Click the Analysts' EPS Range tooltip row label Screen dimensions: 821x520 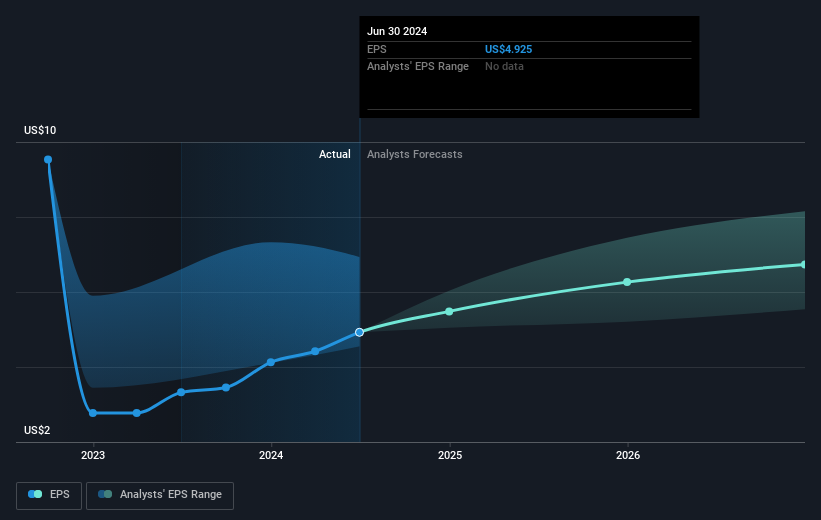pyautogui.click(x=418, y=66)
